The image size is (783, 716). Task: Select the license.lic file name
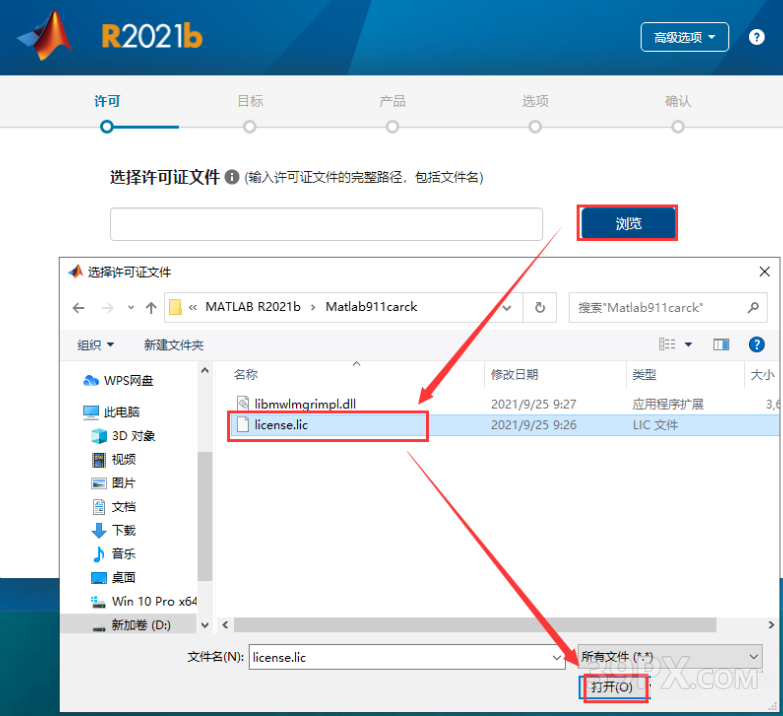pos(281,424)
